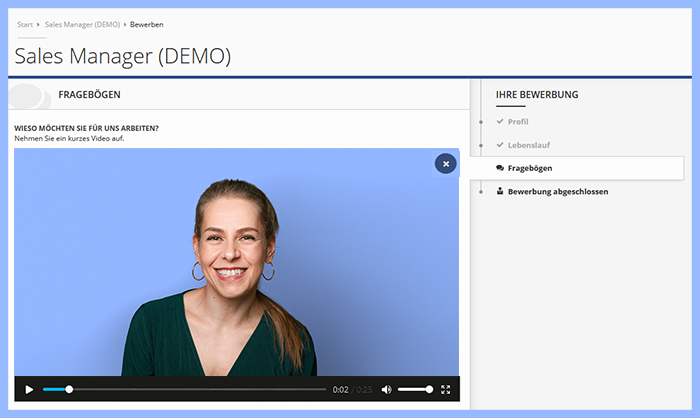Select the Profil step label
700x418 pixels.
[518, 122]
